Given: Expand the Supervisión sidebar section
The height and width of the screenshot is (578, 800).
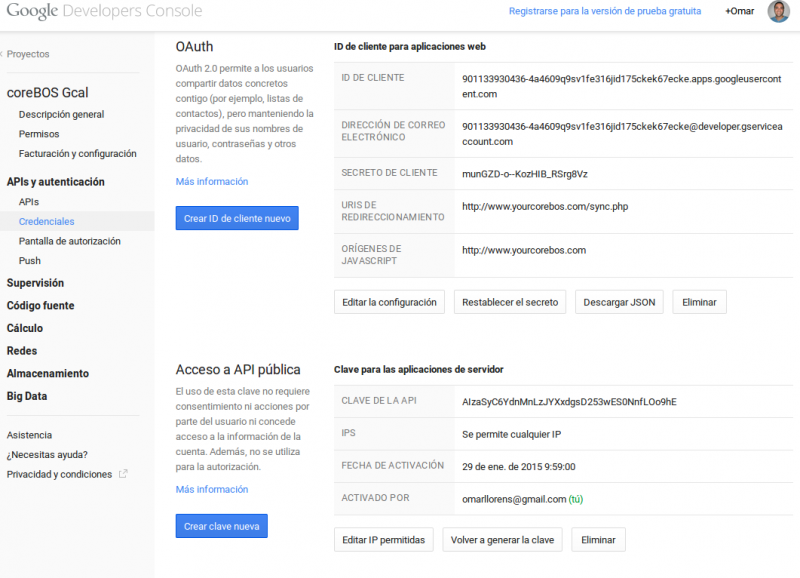Looking at the screenshot, I should (x=35, y=283).
